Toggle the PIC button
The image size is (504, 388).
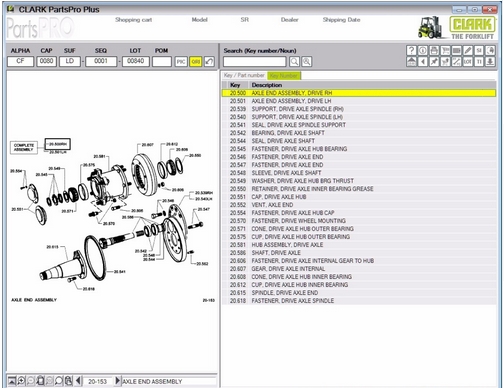tap(181, 62)
